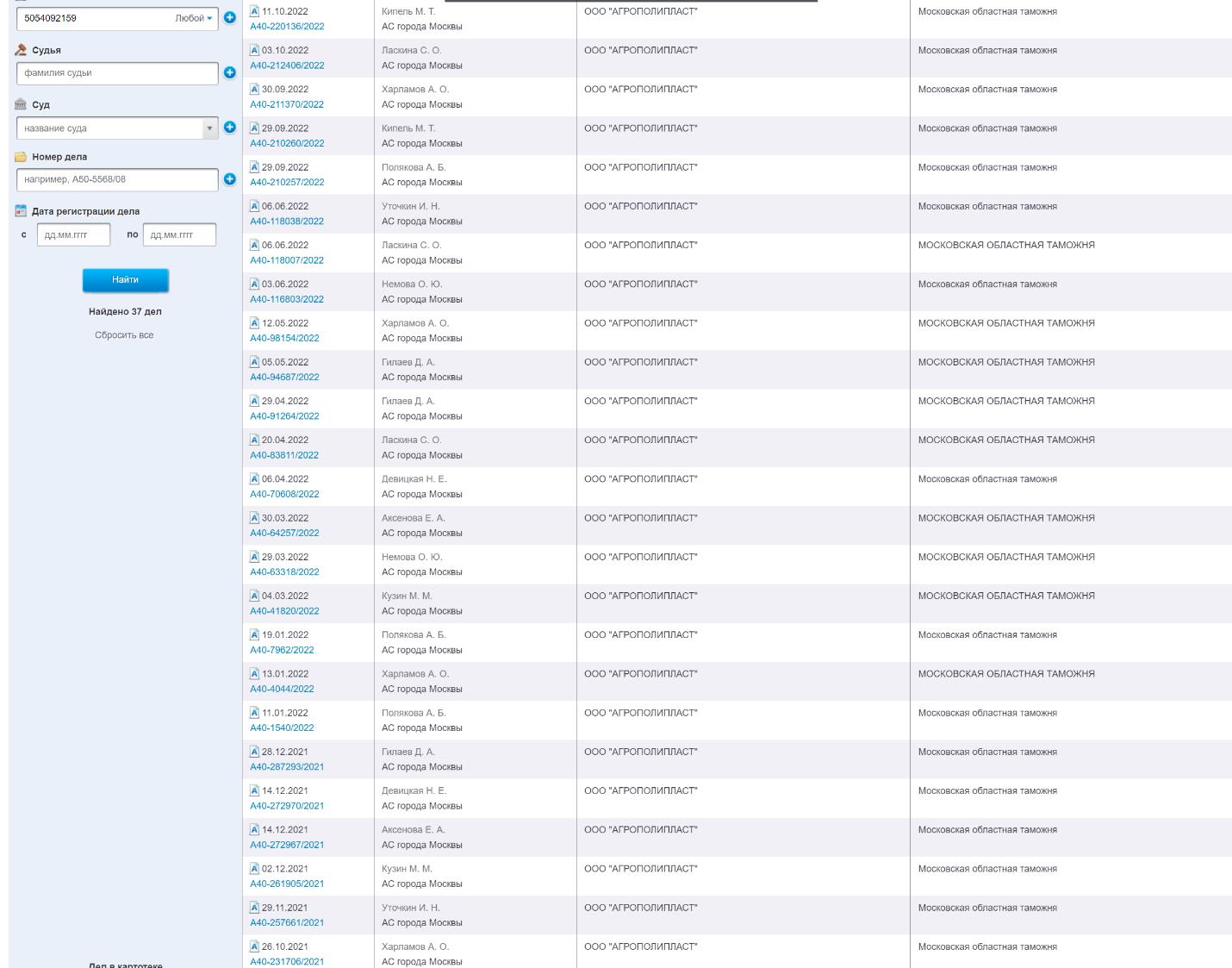Open case link A40-83811/2022
The image size is (1232, 968).
coord(284,455)
